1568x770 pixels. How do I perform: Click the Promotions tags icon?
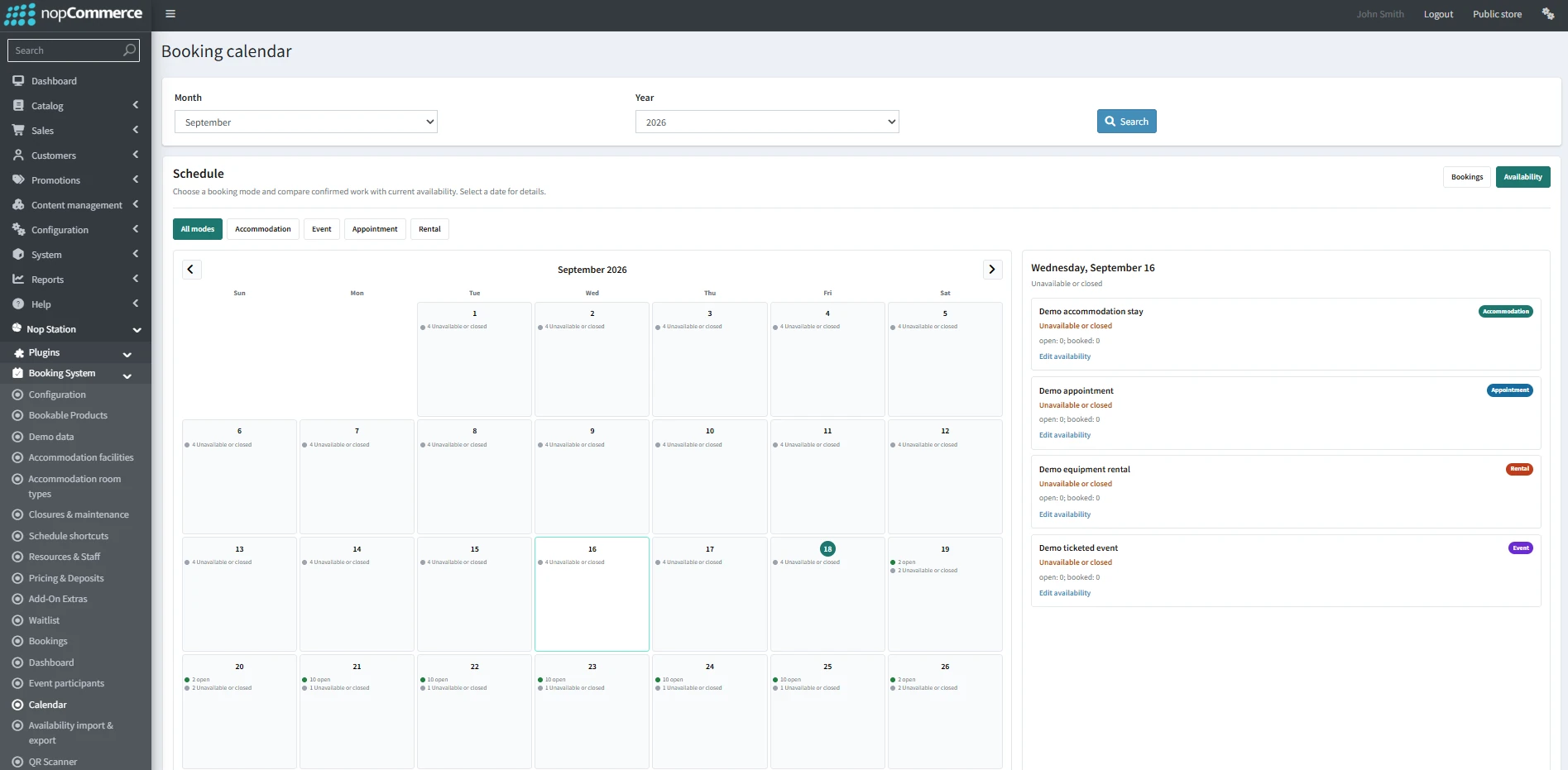18,180
